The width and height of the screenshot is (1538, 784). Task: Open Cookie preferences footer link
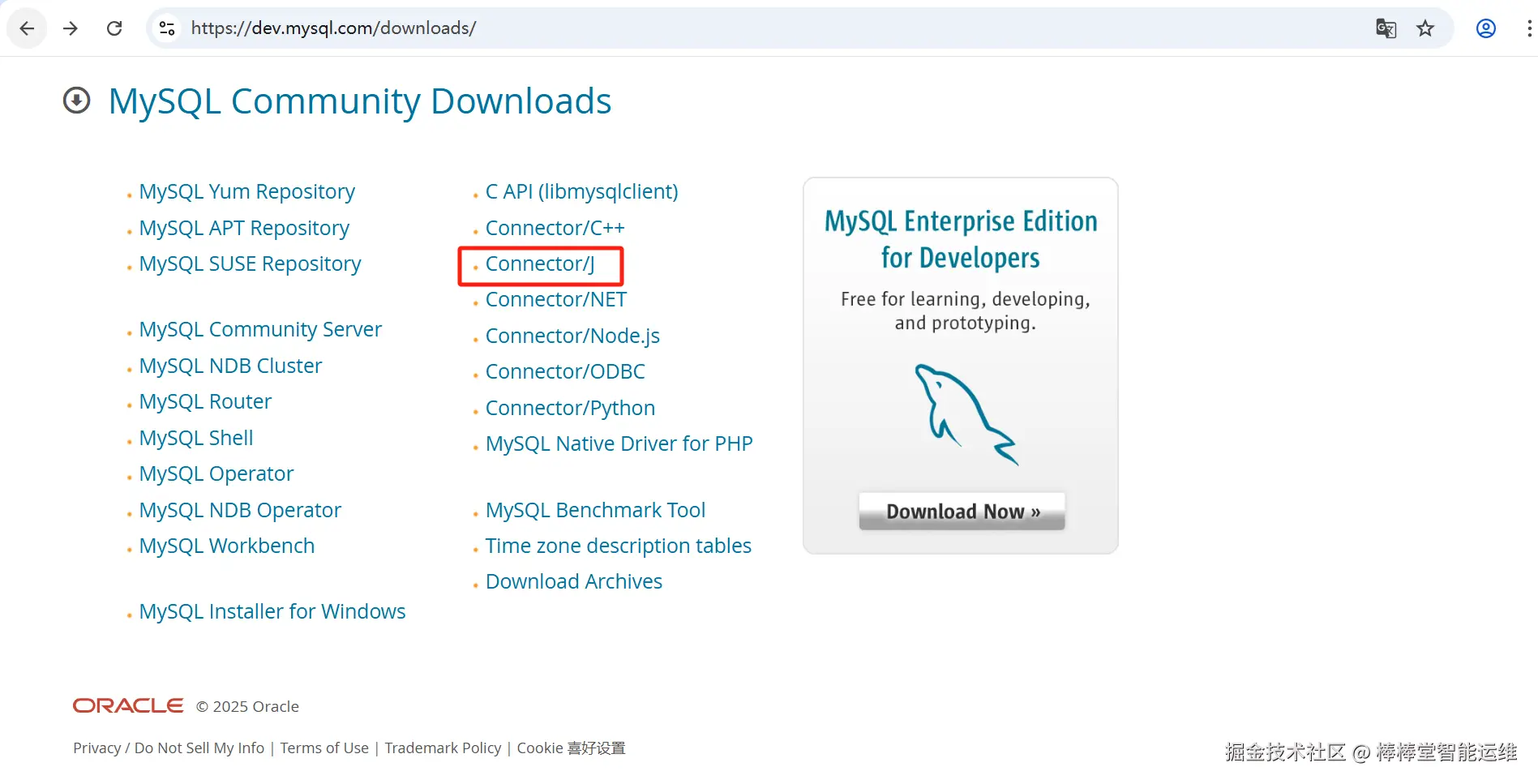[571, 748]
